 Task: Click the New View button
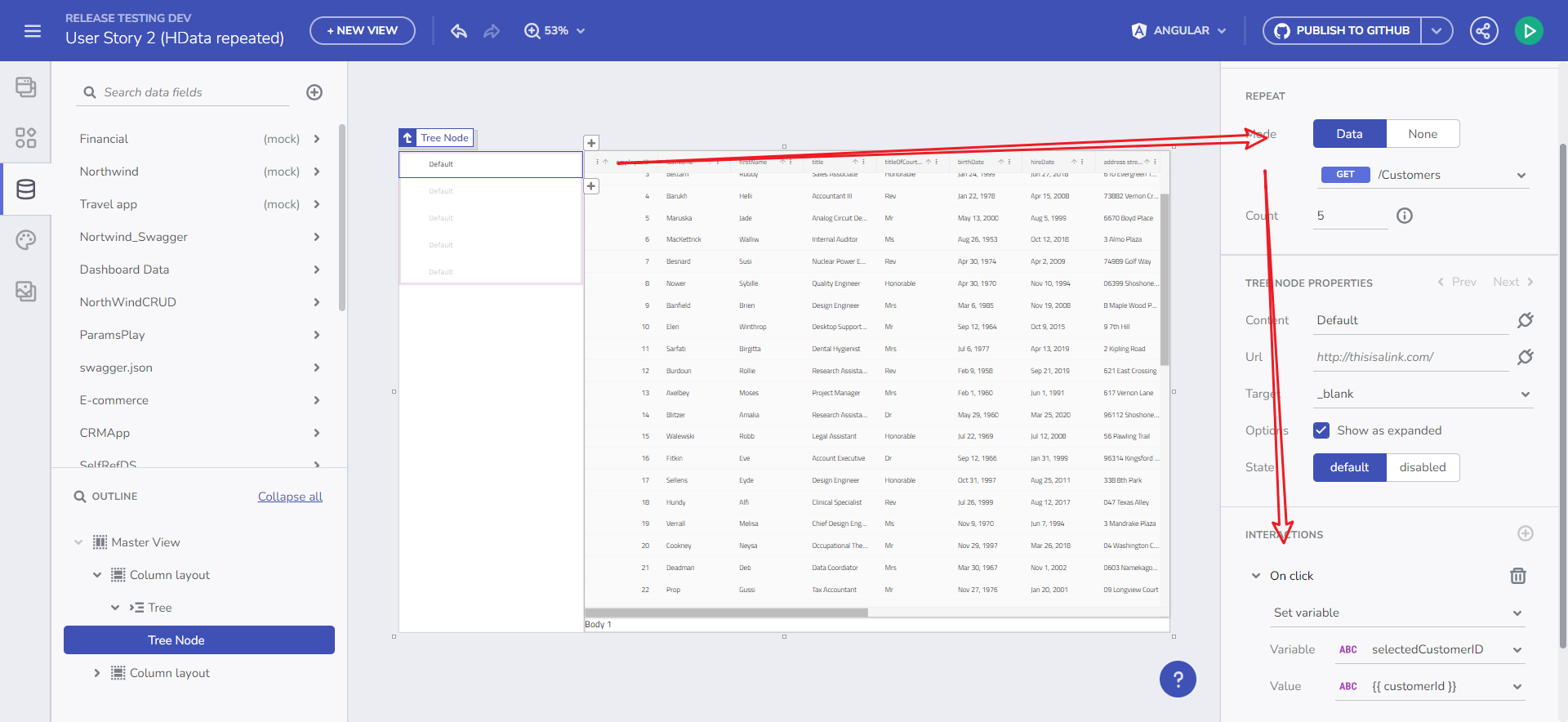tap(363, 31)
